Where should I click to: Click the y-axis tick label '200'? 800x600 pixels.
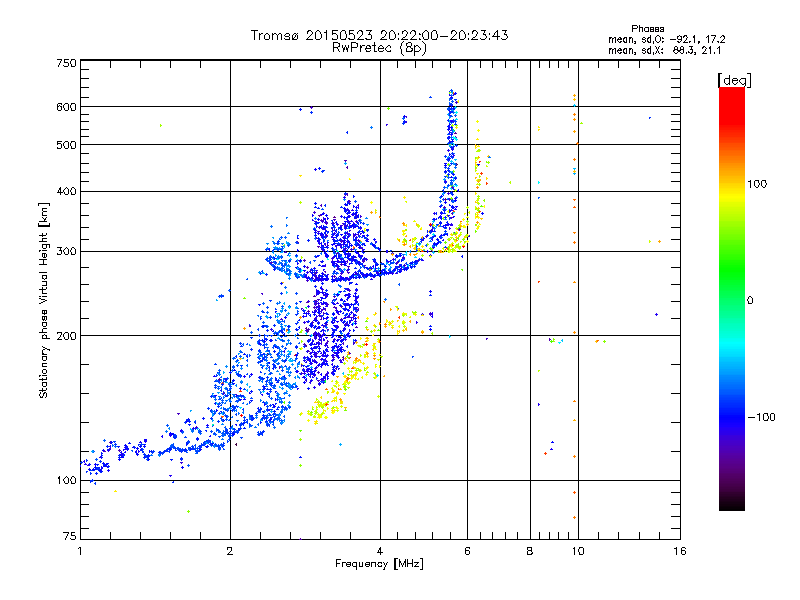[x=66, y=336]
